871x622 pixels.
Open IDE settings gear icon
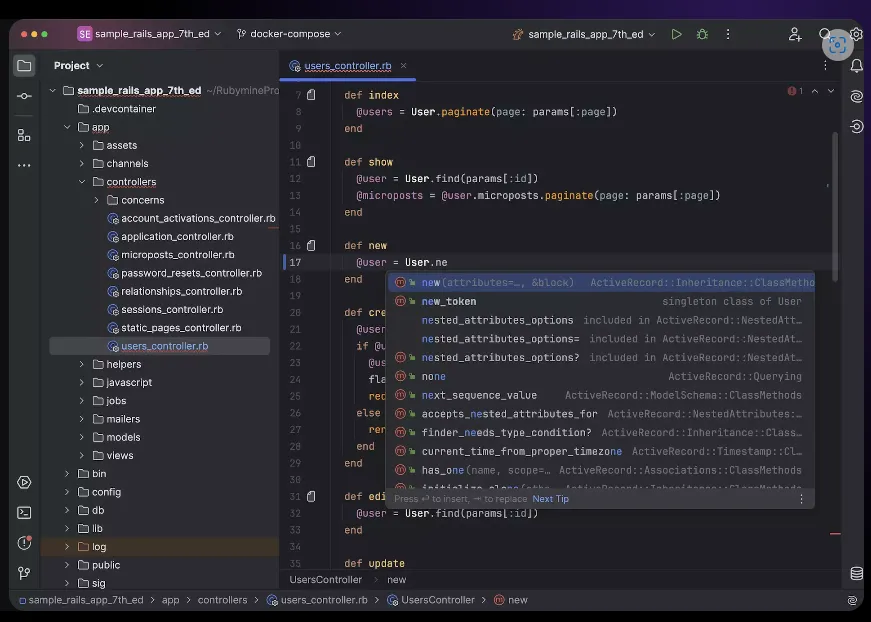(857, 34)
